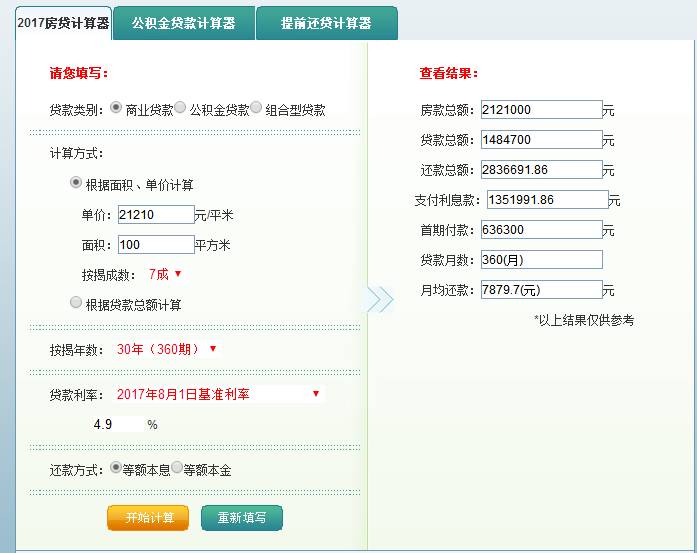Click the 重新填写 reset button

[x=242, y=517]
